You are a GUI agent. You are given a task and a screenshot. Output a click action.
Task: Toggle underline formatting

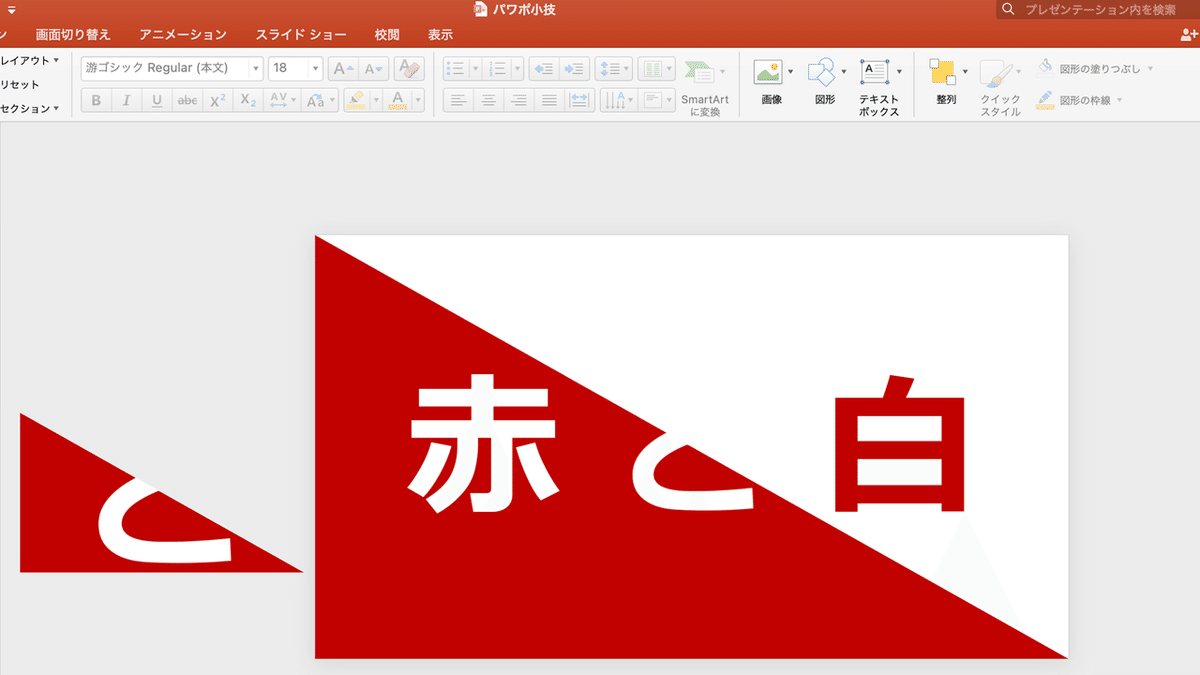point(157,100)
